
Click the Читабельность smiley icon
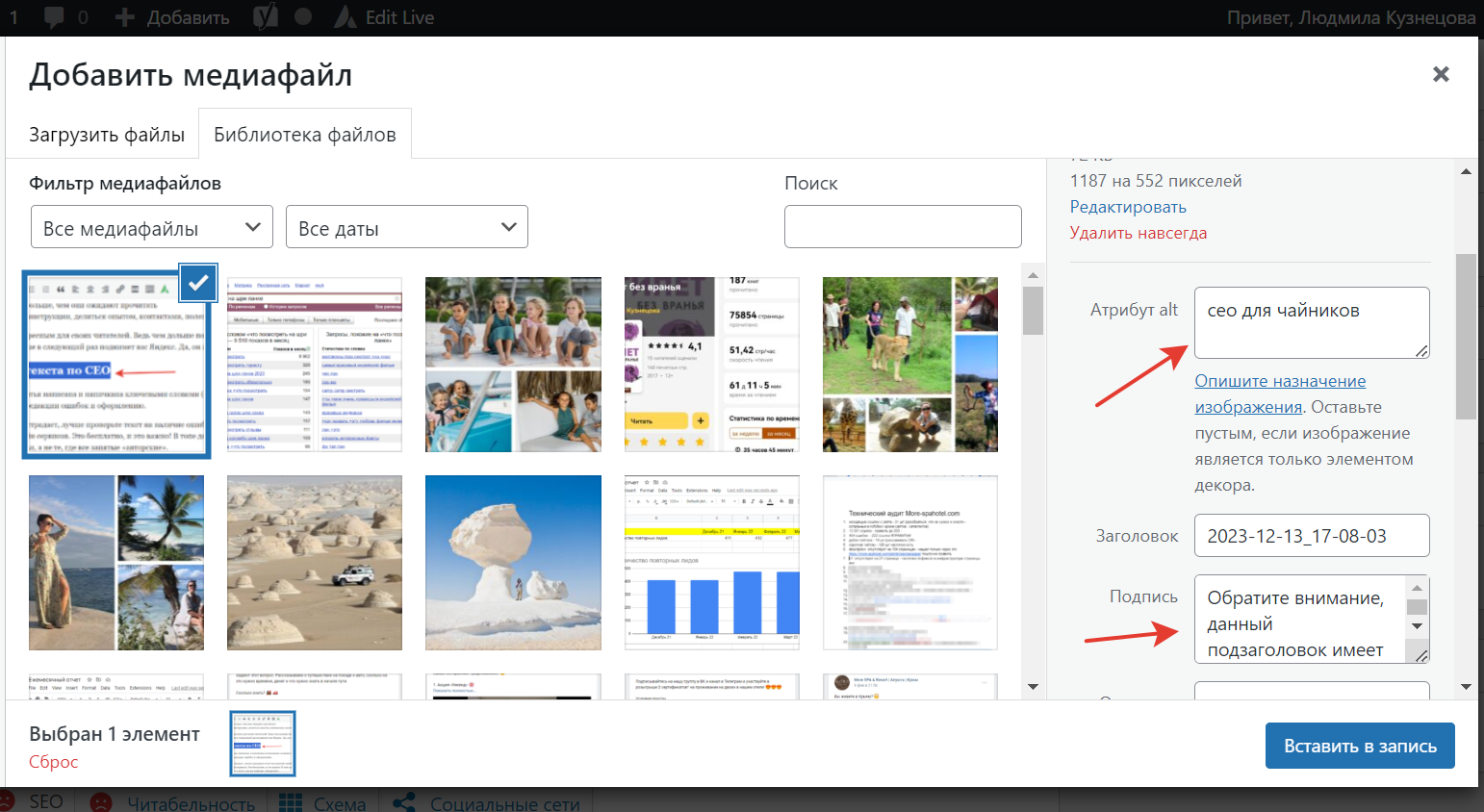[100, 802]
